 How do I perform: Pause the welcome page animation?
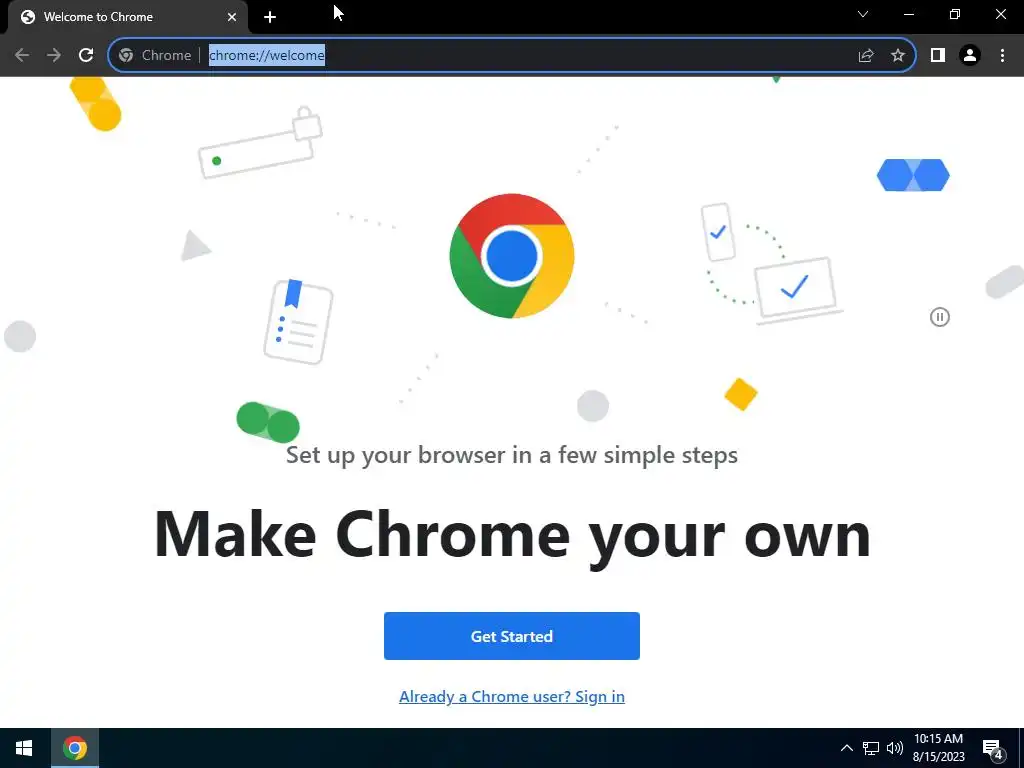(940, 317)
